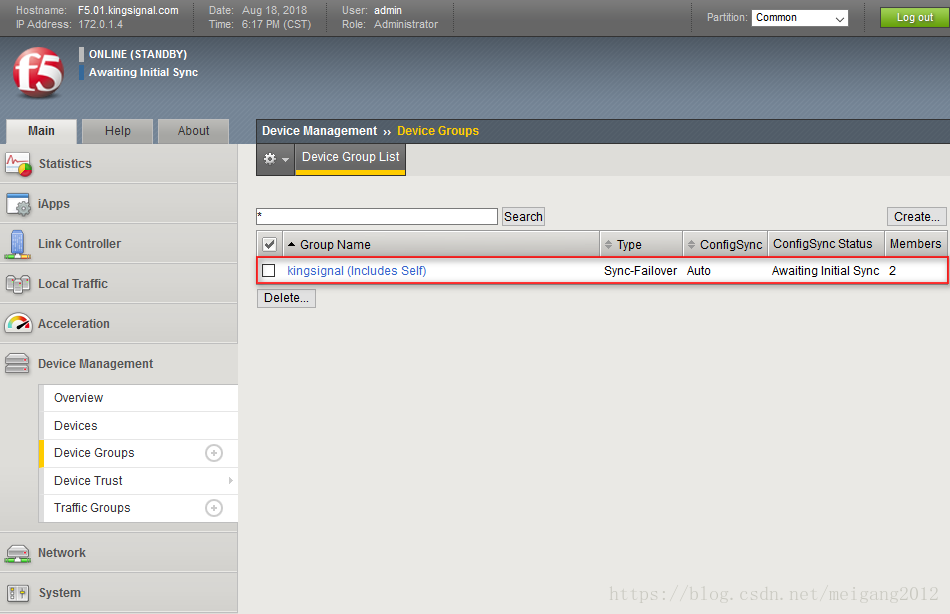Select Device Trust submenu item

pyautogui.click(x=139, y=481)
